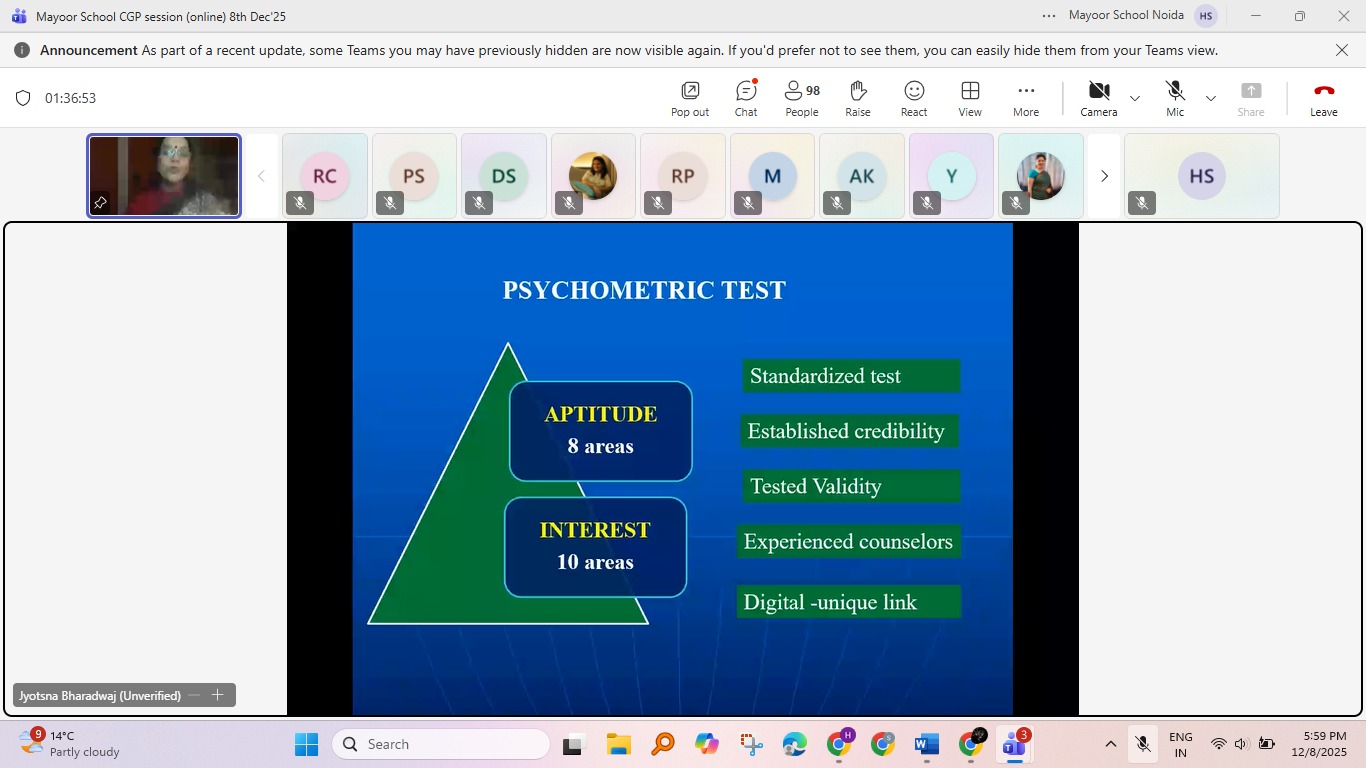
Task: Raise your hand in the meeting
Action: (x=857, y=97)
